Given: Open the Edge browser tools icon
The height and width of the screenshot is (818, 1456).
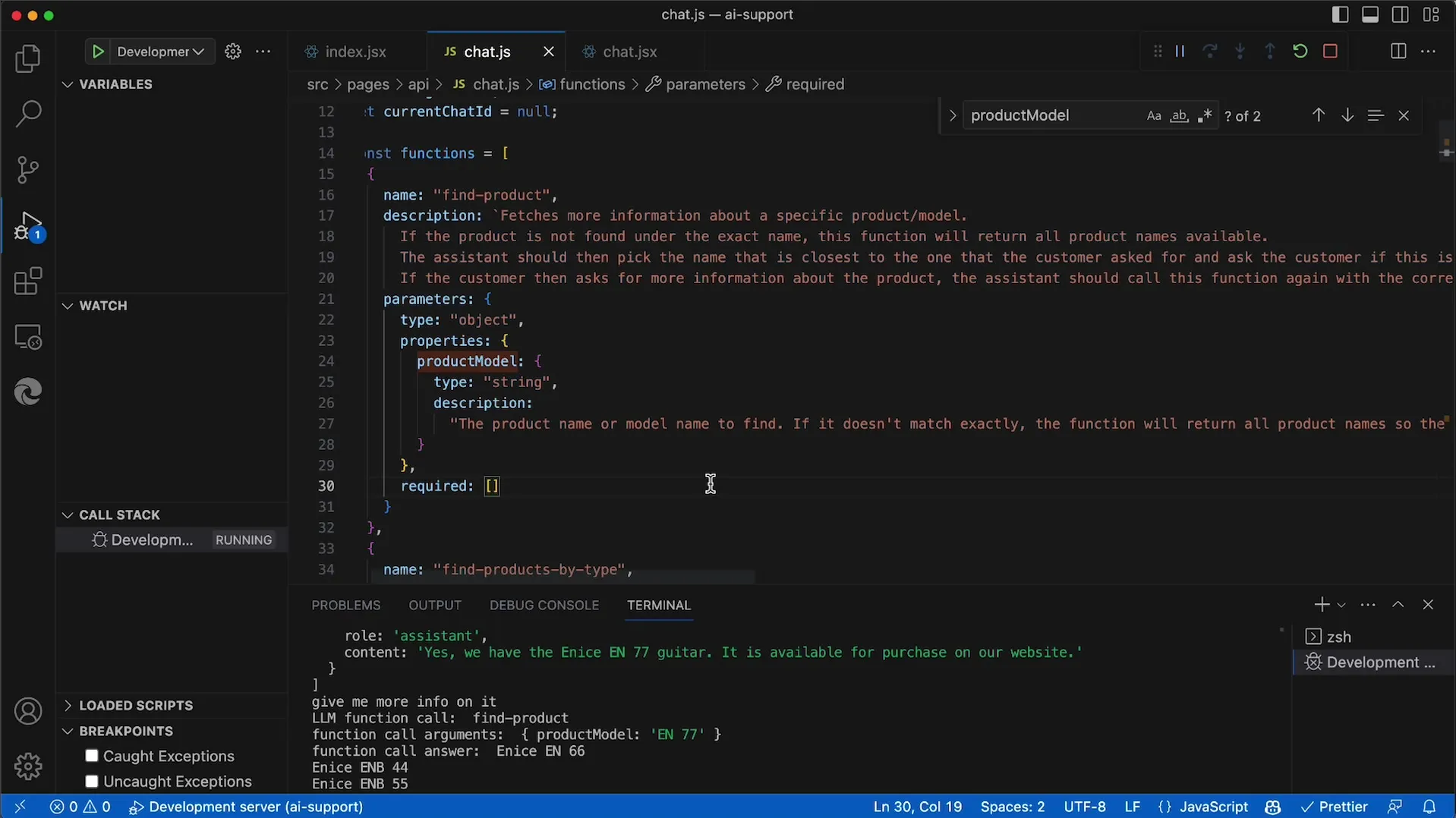Looking at the screenshot, I should (x=28, y=392).
